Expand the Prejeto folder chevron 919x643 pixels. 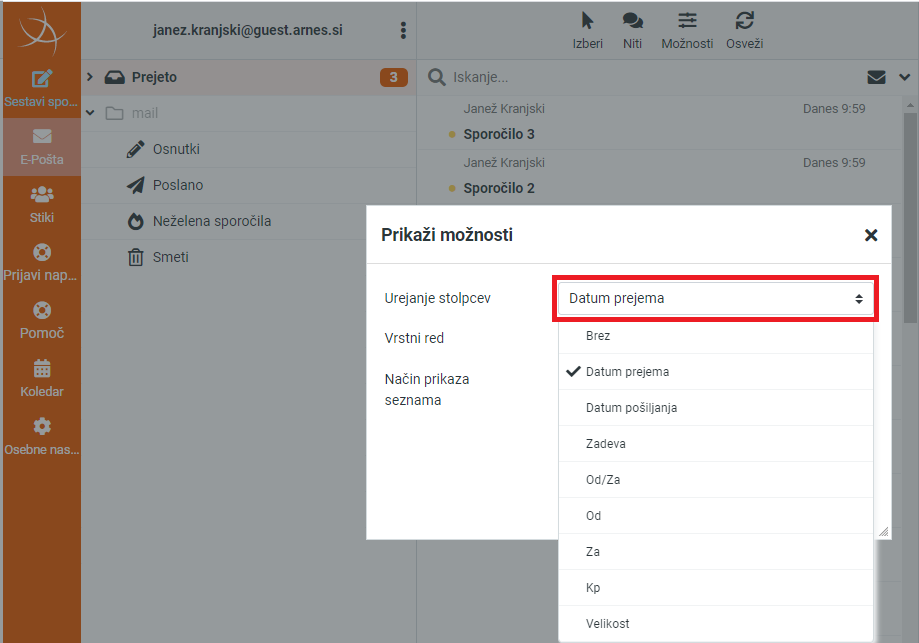point(90,77)
